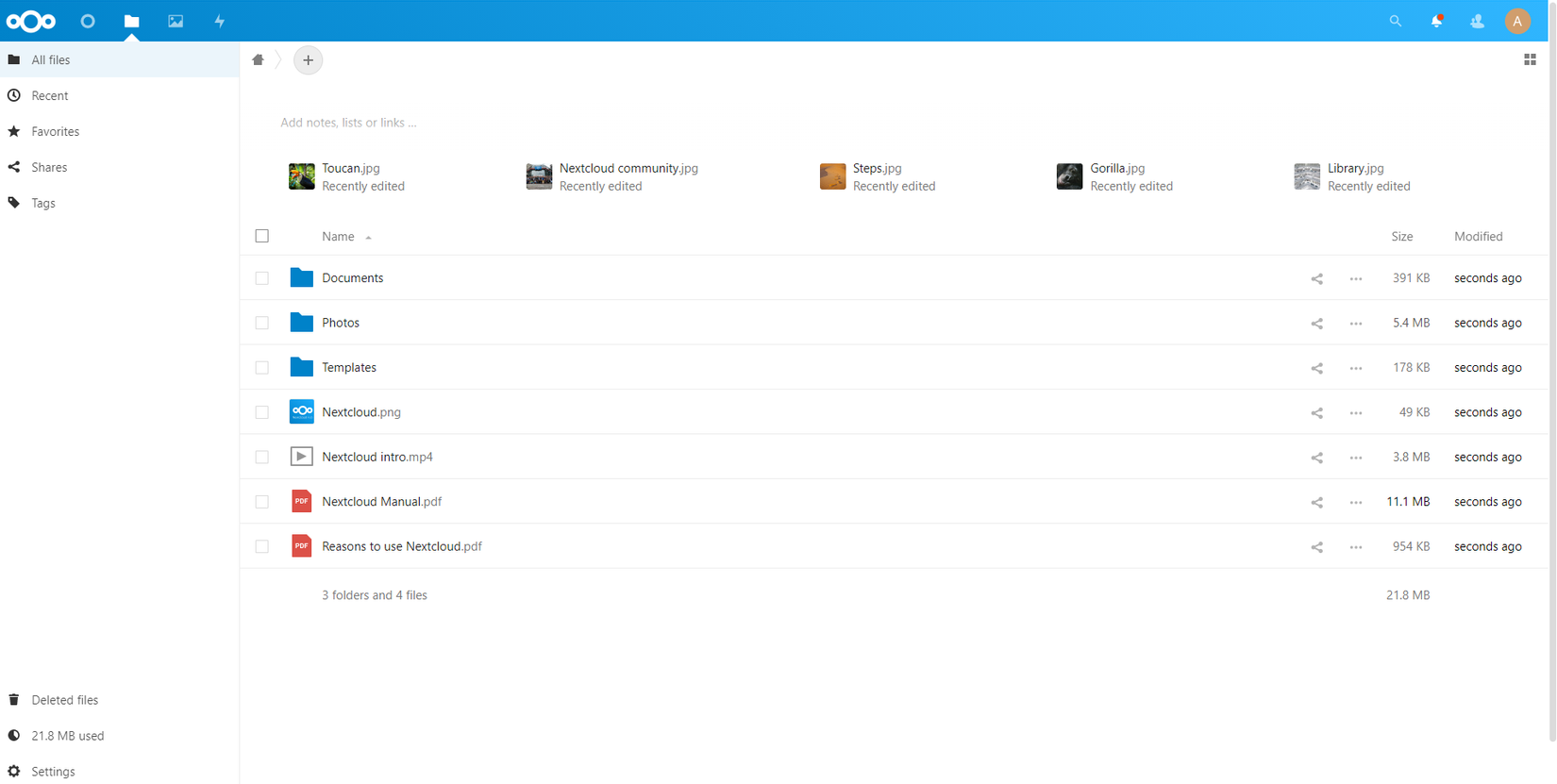Share Nextcloud intro.mp4 file
This screenshot has height=784, width=1557.
pyautogui.click(x=1316, y=458)
